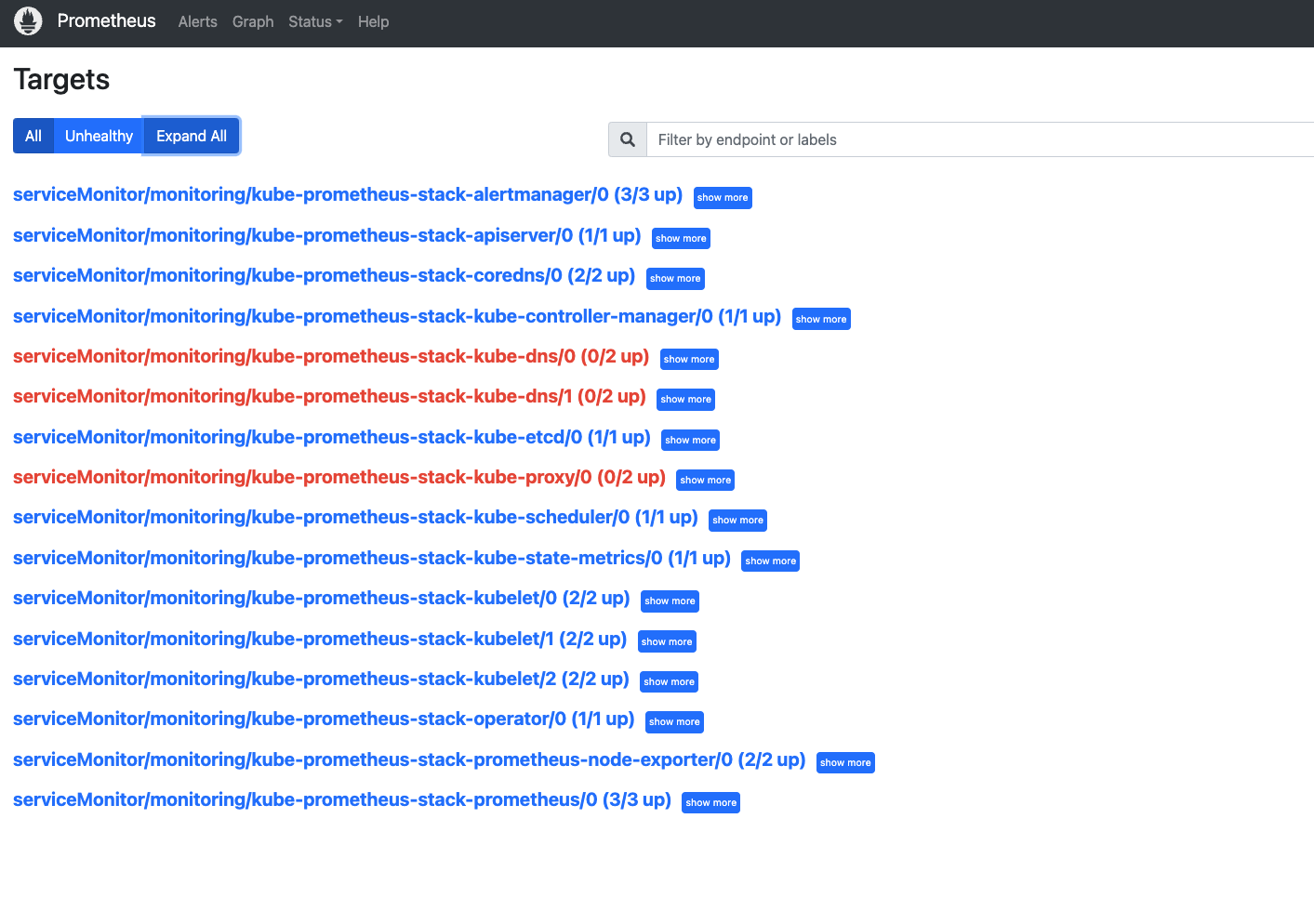Show more for kubelet/2 targets

(669, 682)
